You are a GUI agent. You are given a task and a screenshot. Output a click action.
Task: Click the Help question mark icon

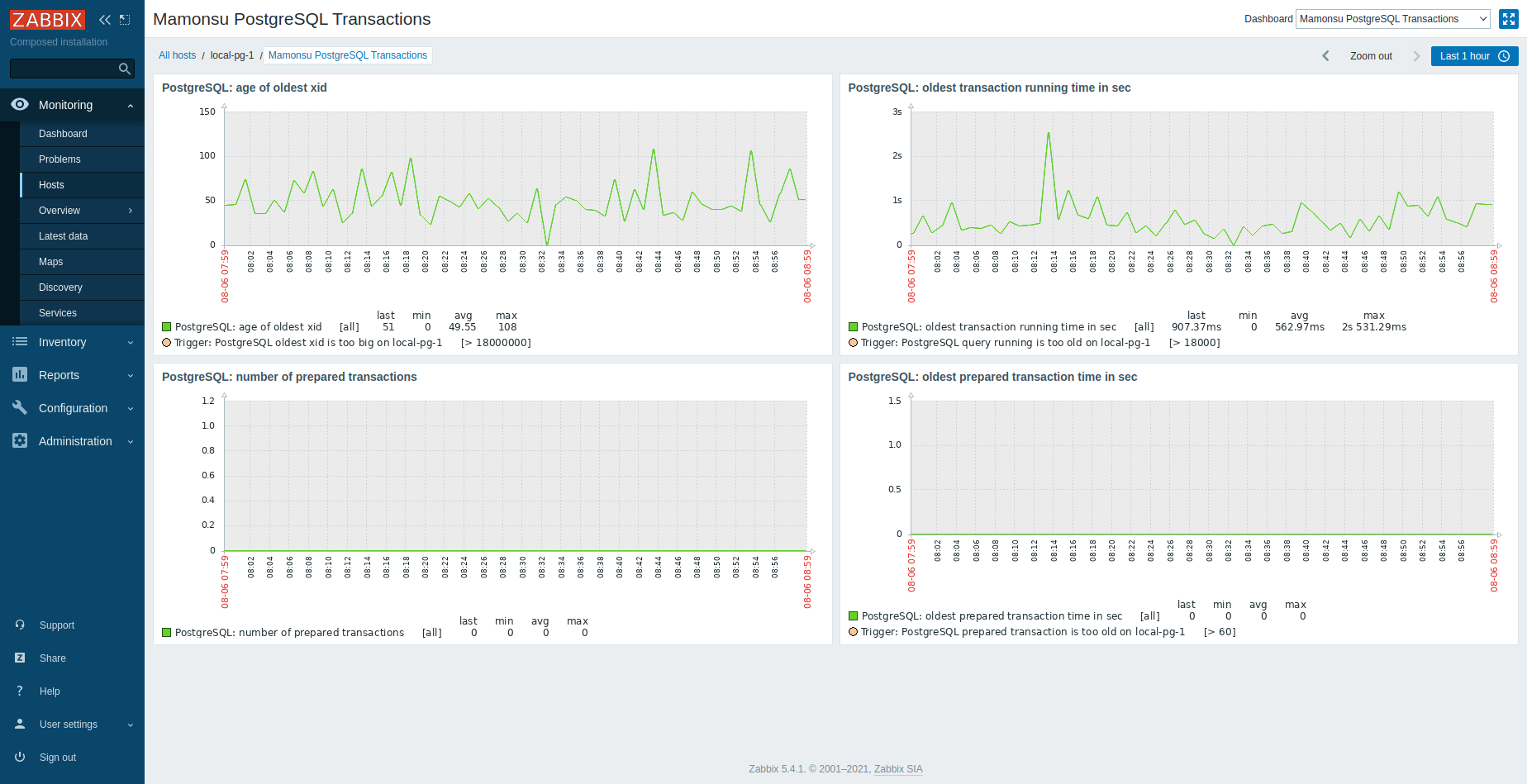point(20,691)
